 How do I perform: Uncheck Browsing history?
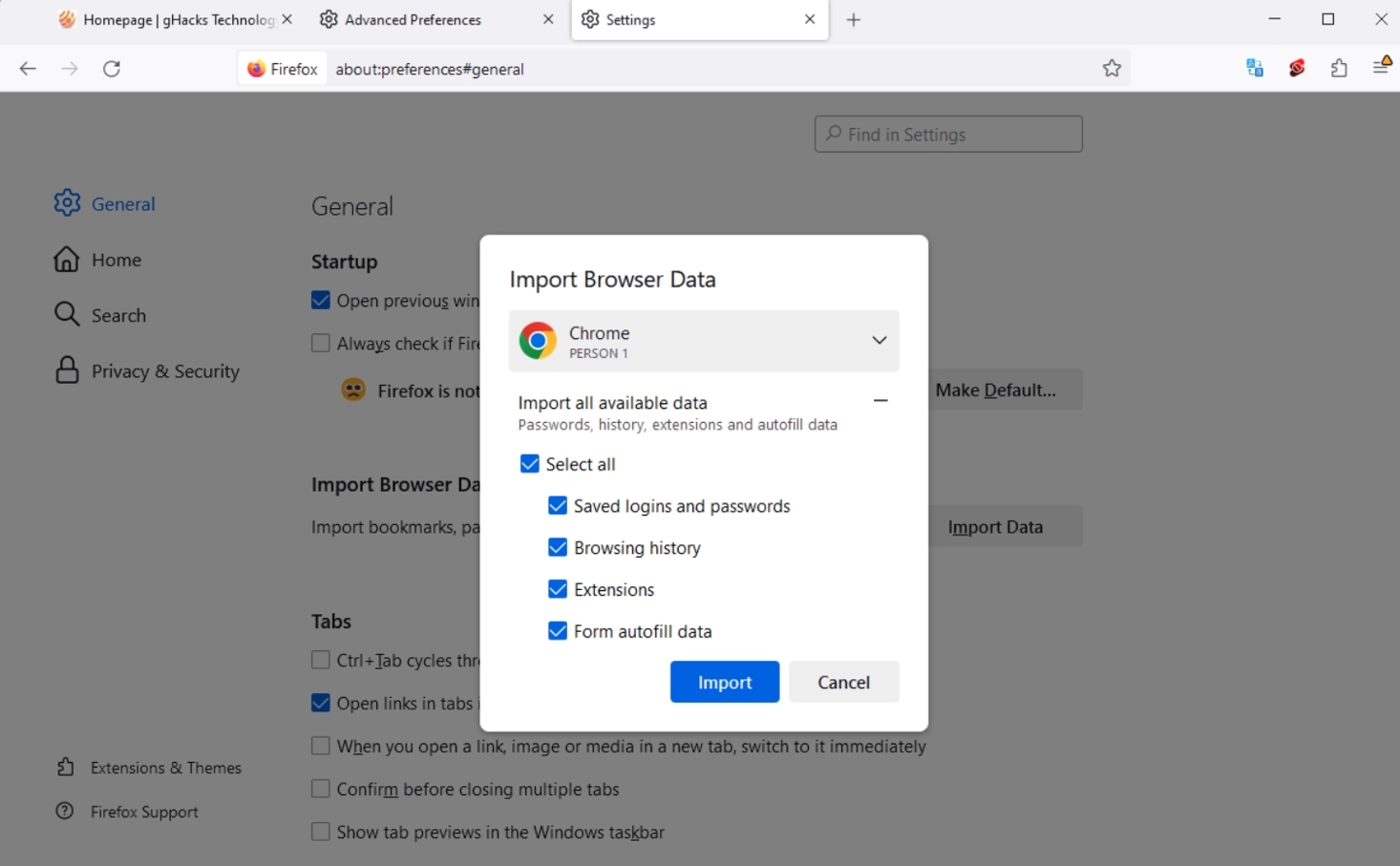[x=557, y=547]
